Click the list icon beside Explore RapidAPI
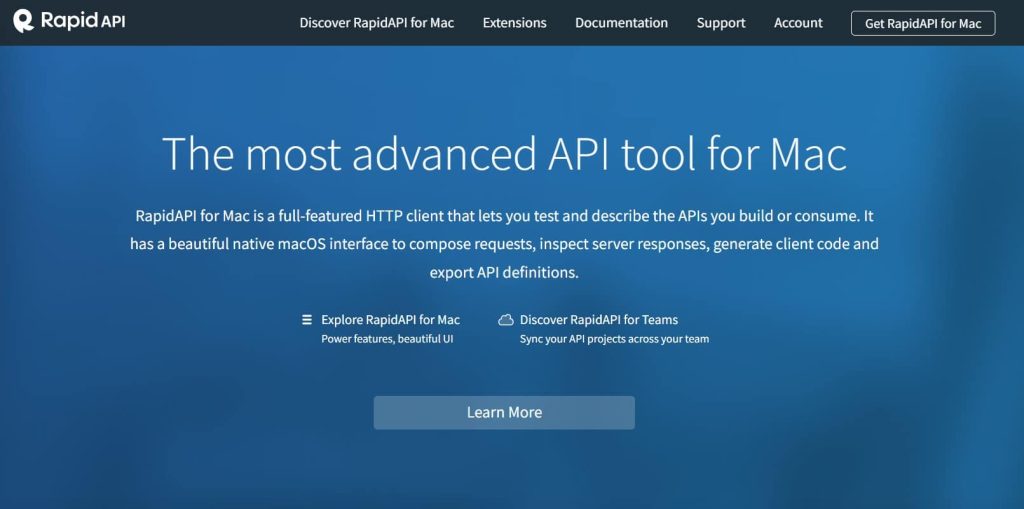 point(307,320)
